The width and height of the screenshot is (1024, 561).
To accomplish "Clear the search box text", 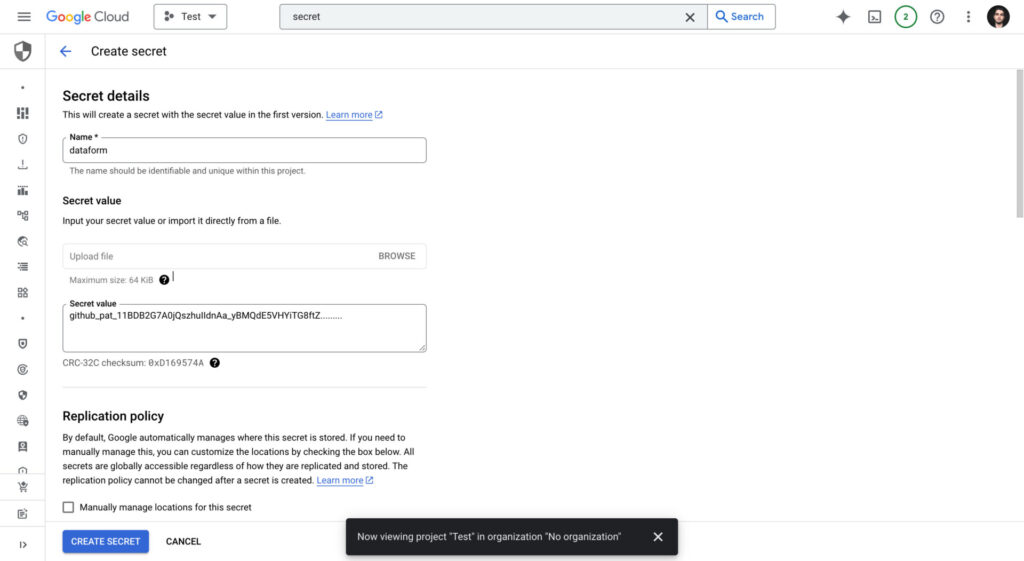I will coord(689,17).
